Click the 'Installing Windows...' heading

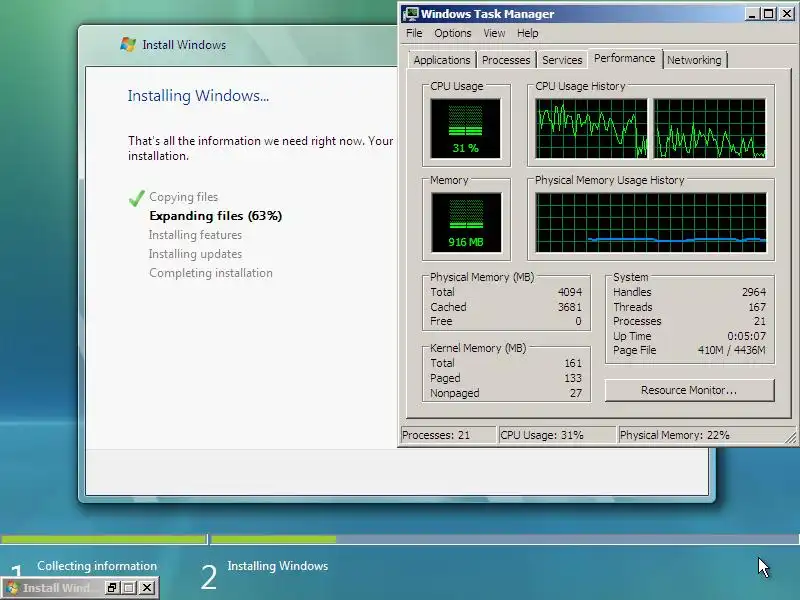click(198, 95)
